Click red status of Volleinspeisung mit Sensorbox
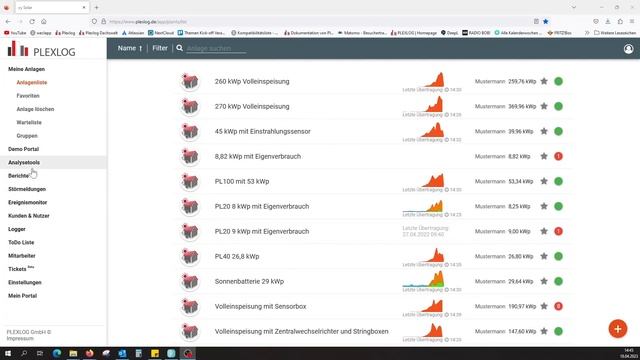This screenshot has height=360, width=640. [x=558, y=306]
